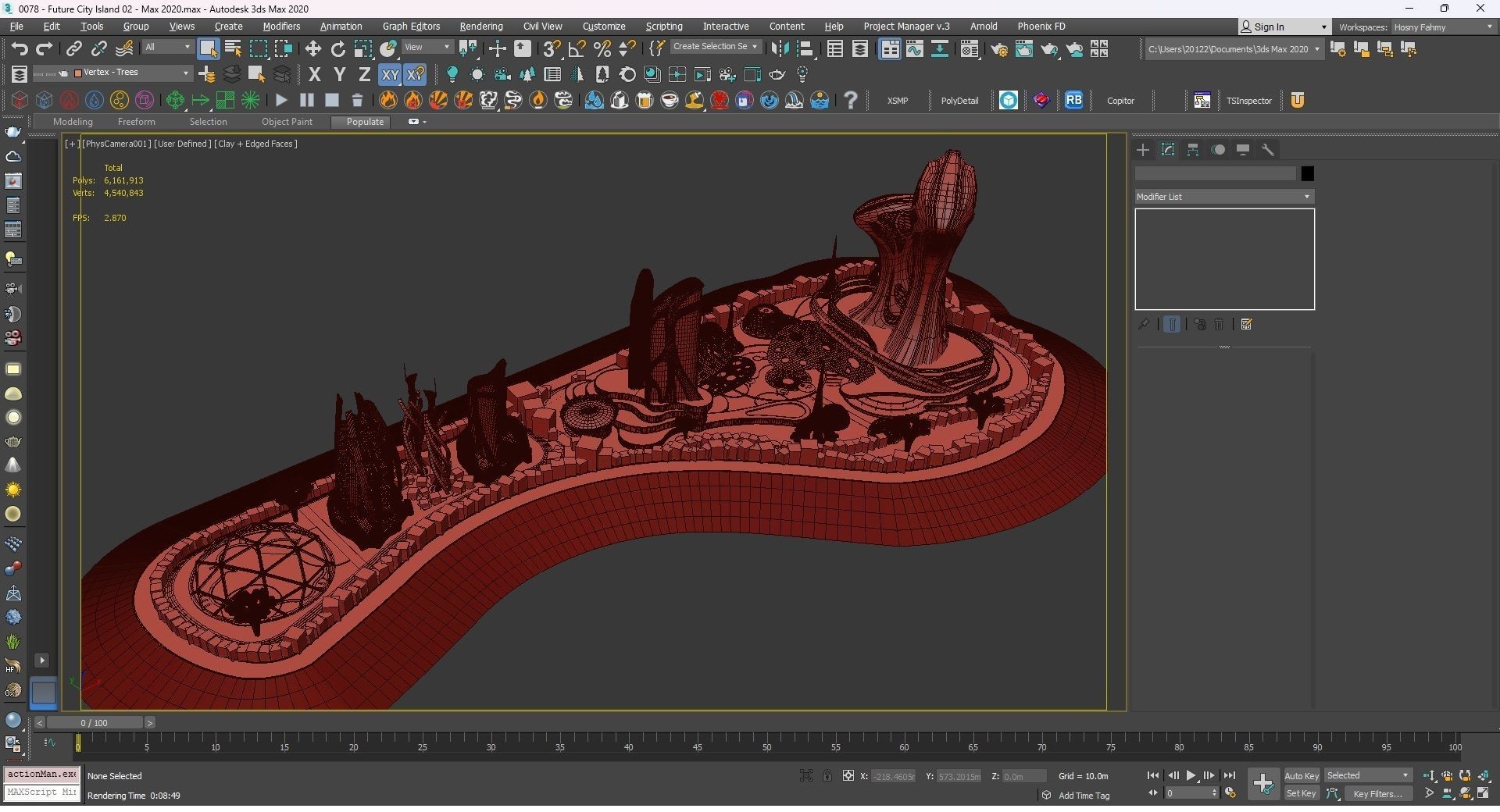Switch to the Object Paint ribbon tab

pyautogui.click(x=287, y=122)
